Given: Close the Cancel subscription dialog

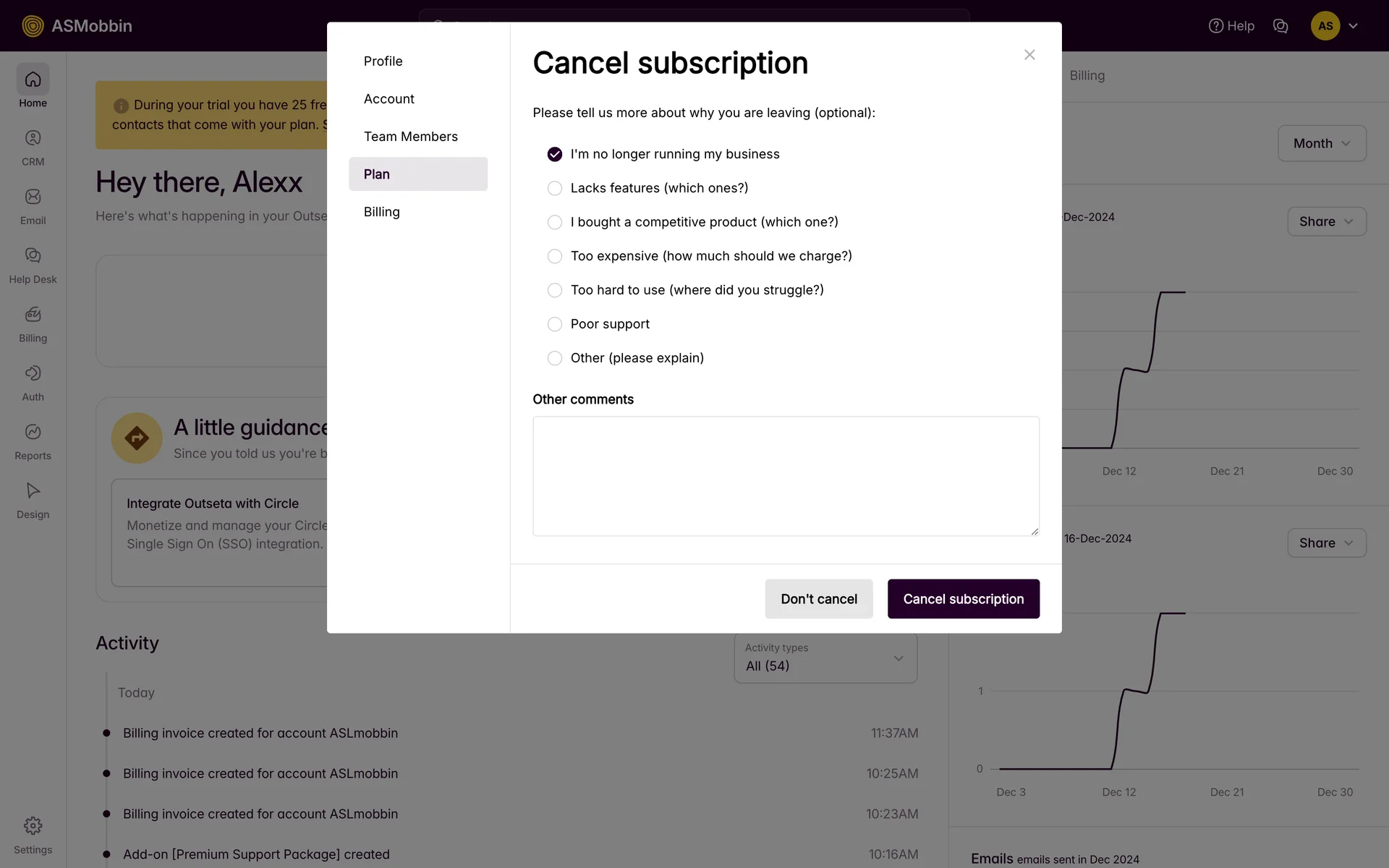Looking at the screenshot, I should point(1029,55).
